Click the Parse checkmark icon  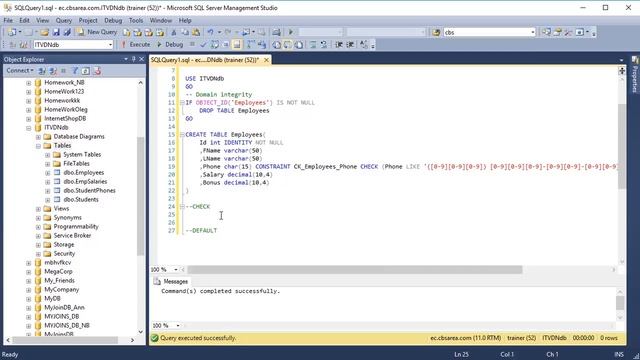click(x=203, y=44)
